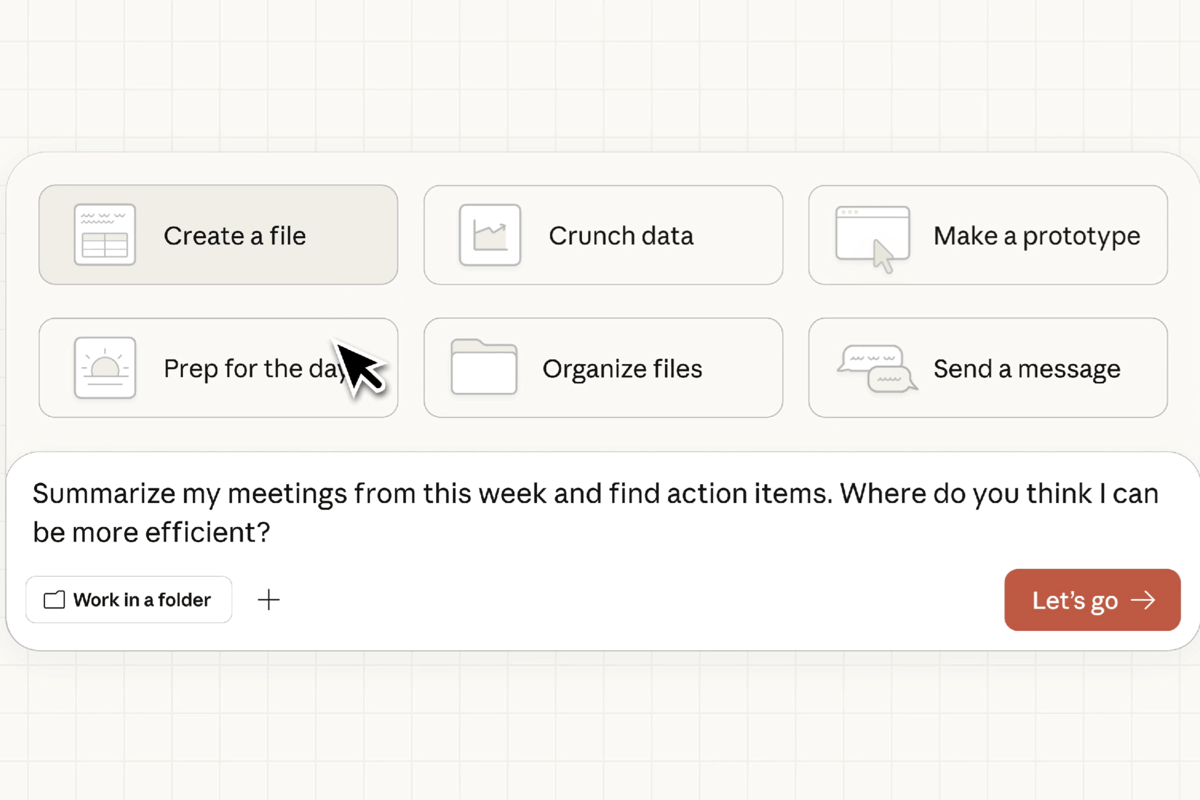1200x800 pixels.
Task: Click 'be more efficient?' in the prompt
Action: [152, 532]
